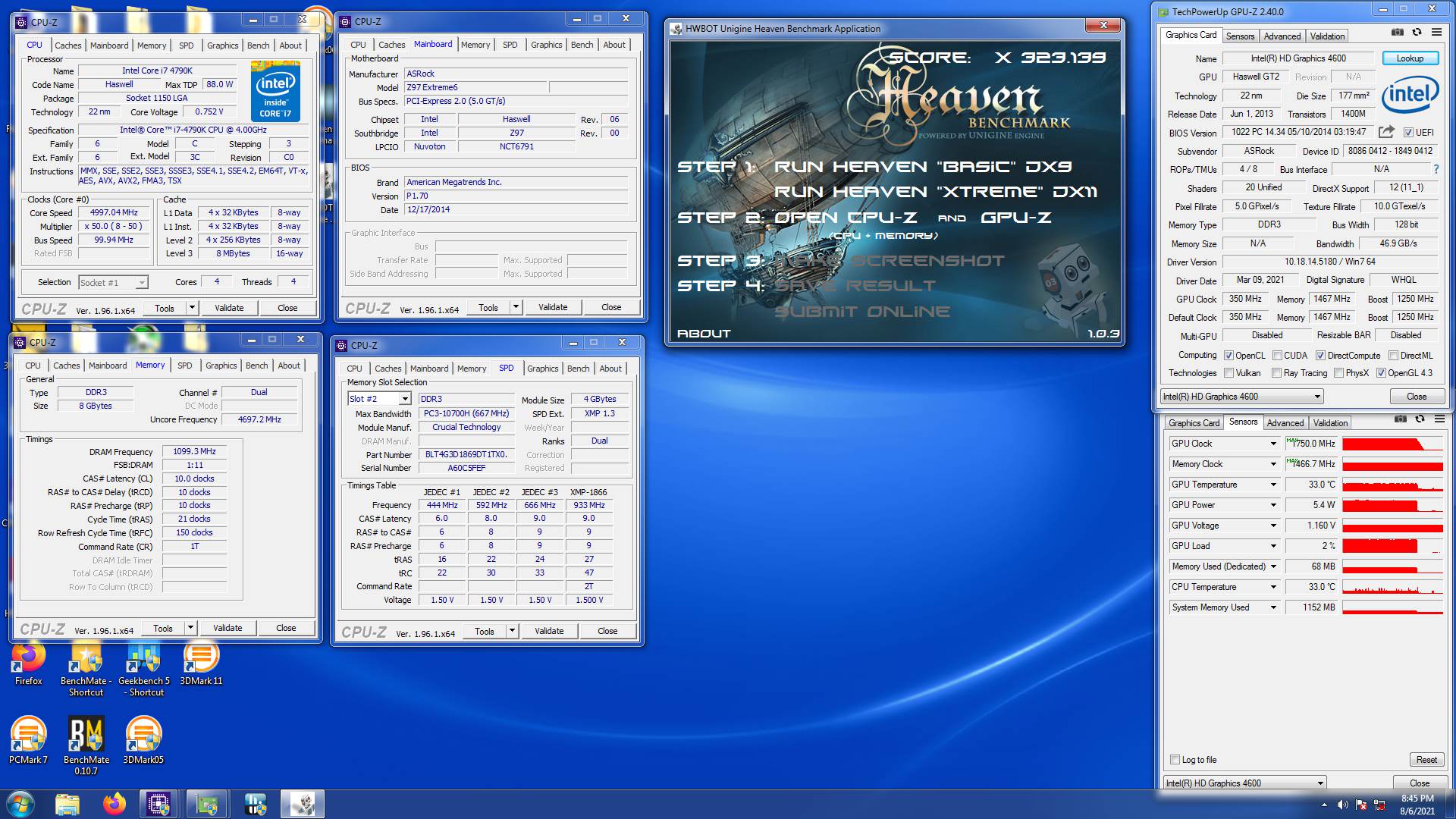Viewport: 1456px width, 819px height.
Task: Open Validation tab in GPU-Z Sensors window
Action: (1330, 423)
